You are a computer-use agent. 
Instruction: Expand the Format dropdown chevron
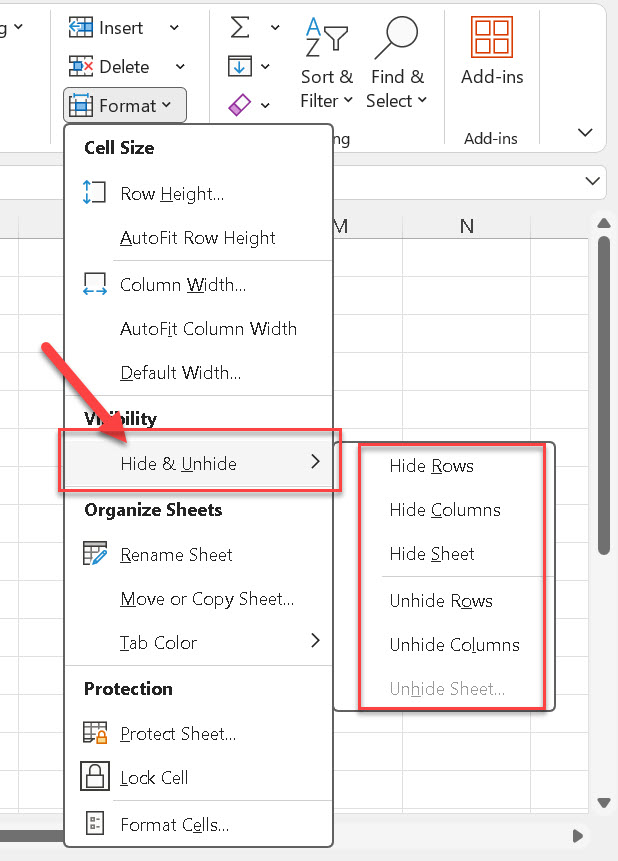166,105
